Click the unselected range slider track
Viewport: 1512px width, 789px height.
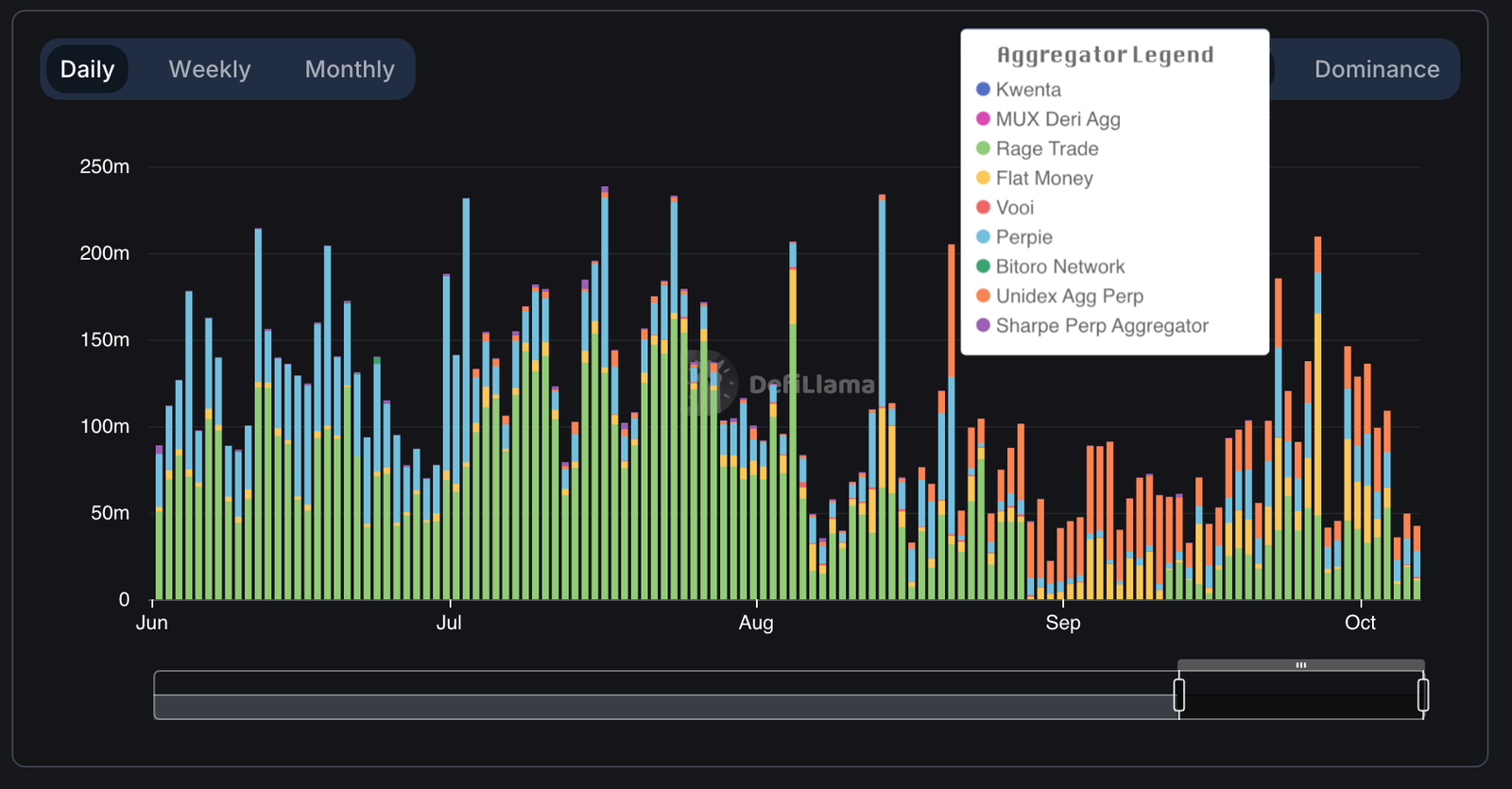(665, 695)
